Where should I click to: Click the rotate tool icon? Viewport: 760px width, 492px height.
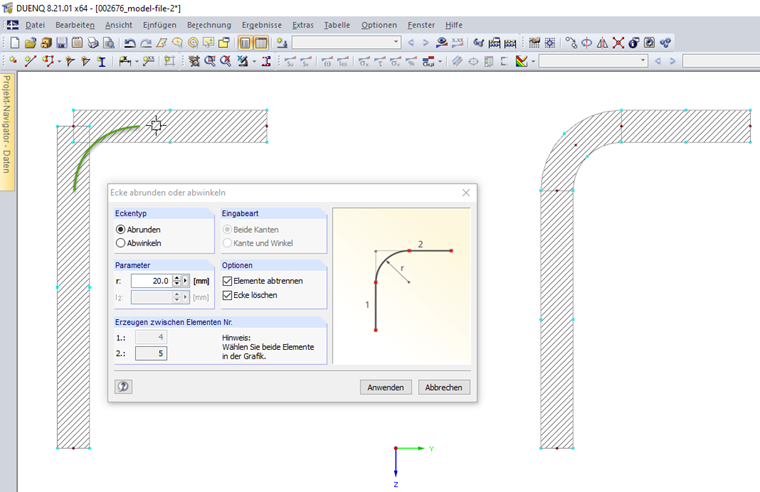click(586, 43)
